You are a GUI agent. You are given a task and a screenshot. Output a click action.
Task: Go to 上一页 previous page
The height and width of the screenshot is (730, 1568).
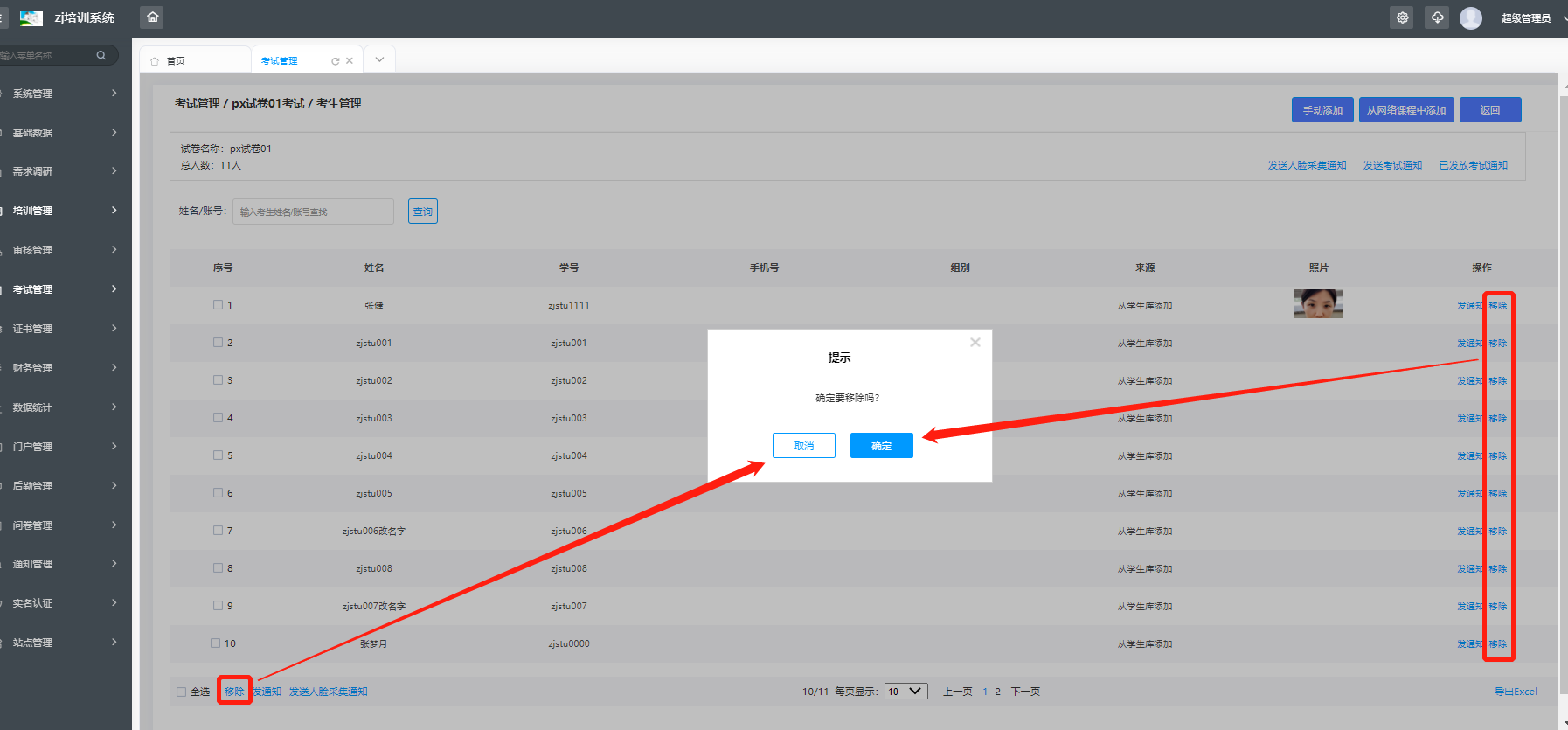pos(957,692)
